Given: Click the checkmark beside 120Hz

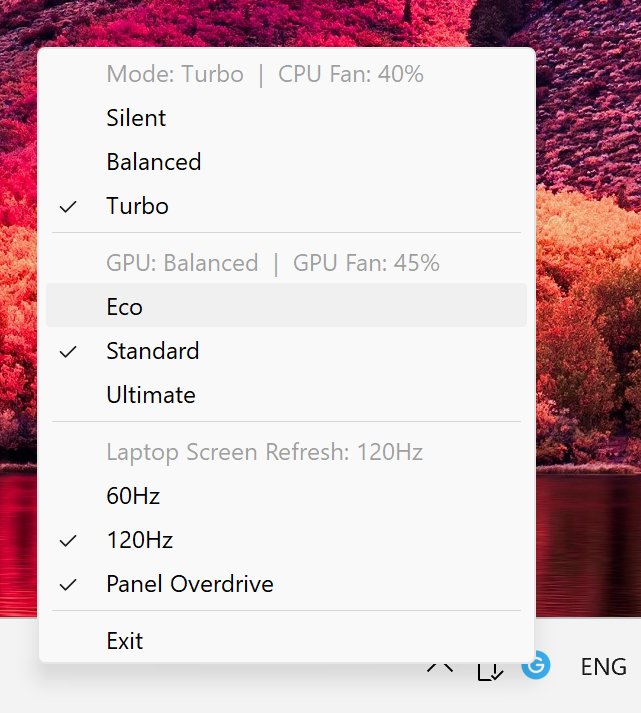Looking at the screenshot, I should point(69,541).
